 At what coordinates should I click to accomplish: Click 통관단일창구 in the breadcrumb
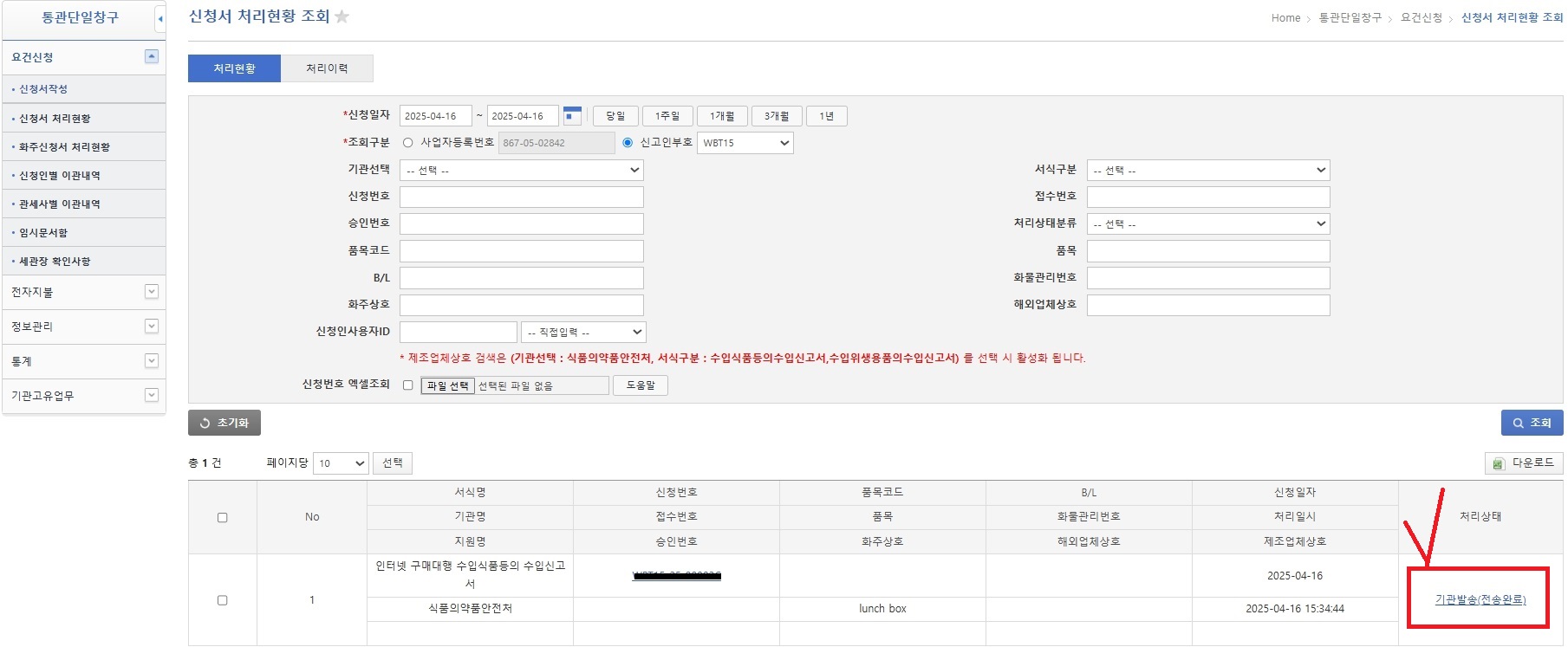[1350, 18]
